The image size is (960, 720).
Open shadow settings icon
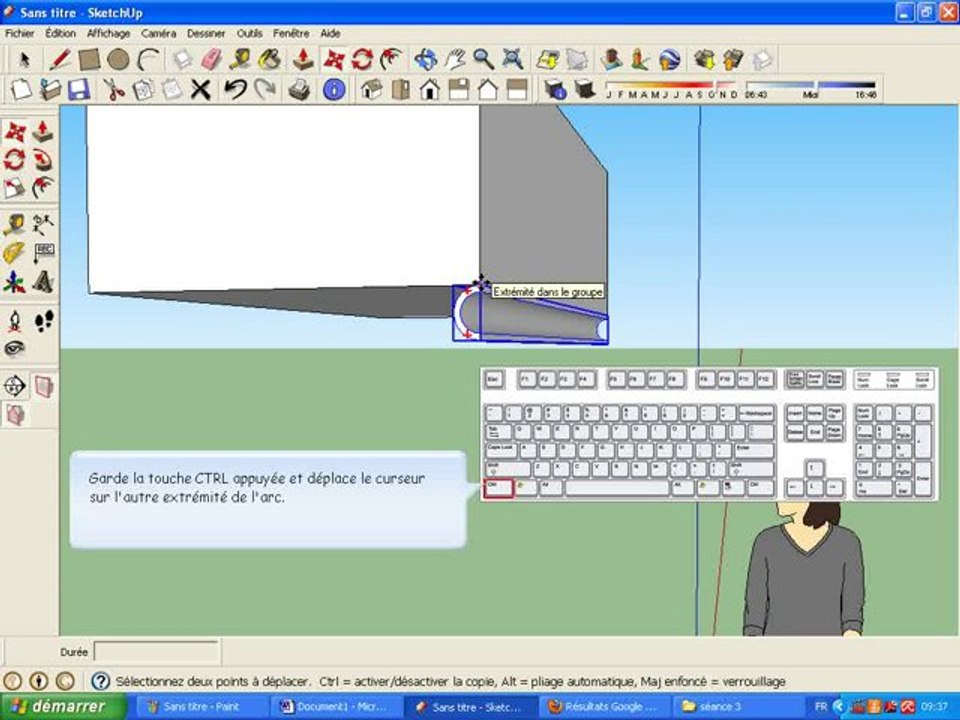pos(556,89)
